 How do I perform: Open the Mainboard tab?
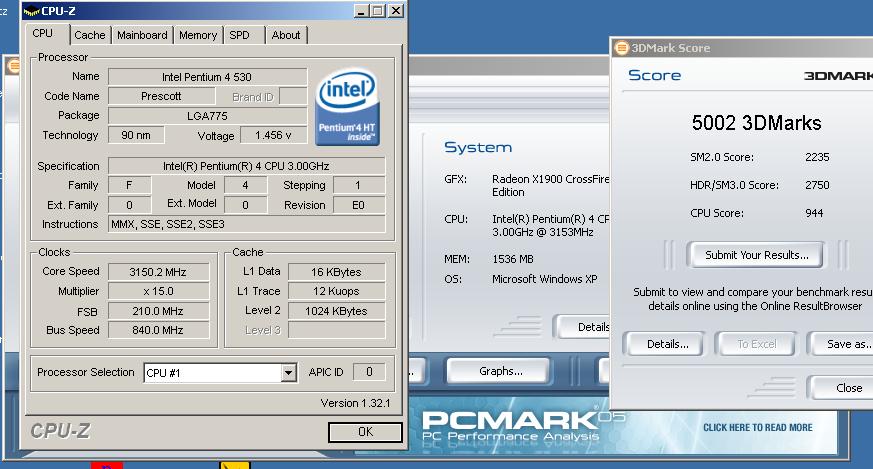tap(142, 35)
